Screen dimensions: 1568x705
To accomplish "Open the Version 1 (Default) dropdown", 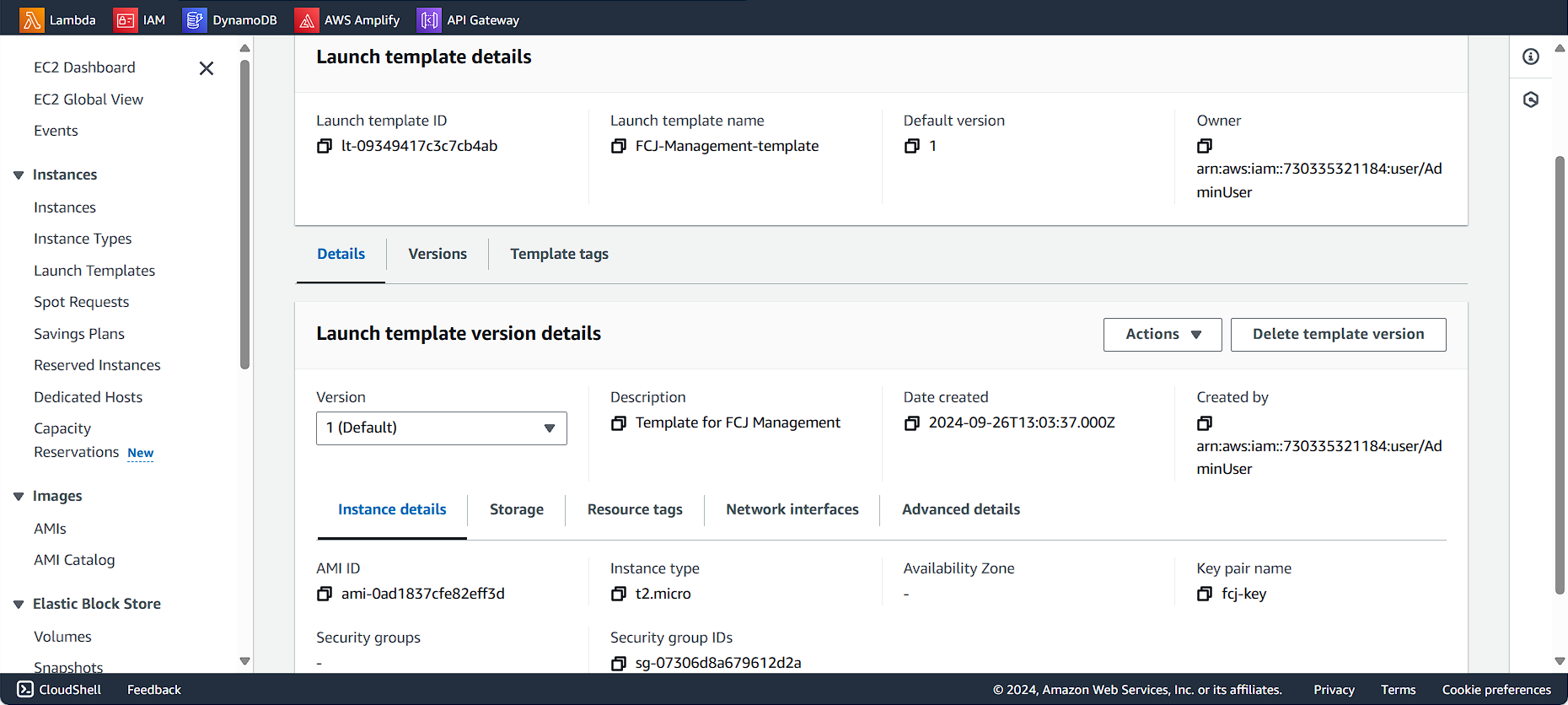I will coord(442,428).
